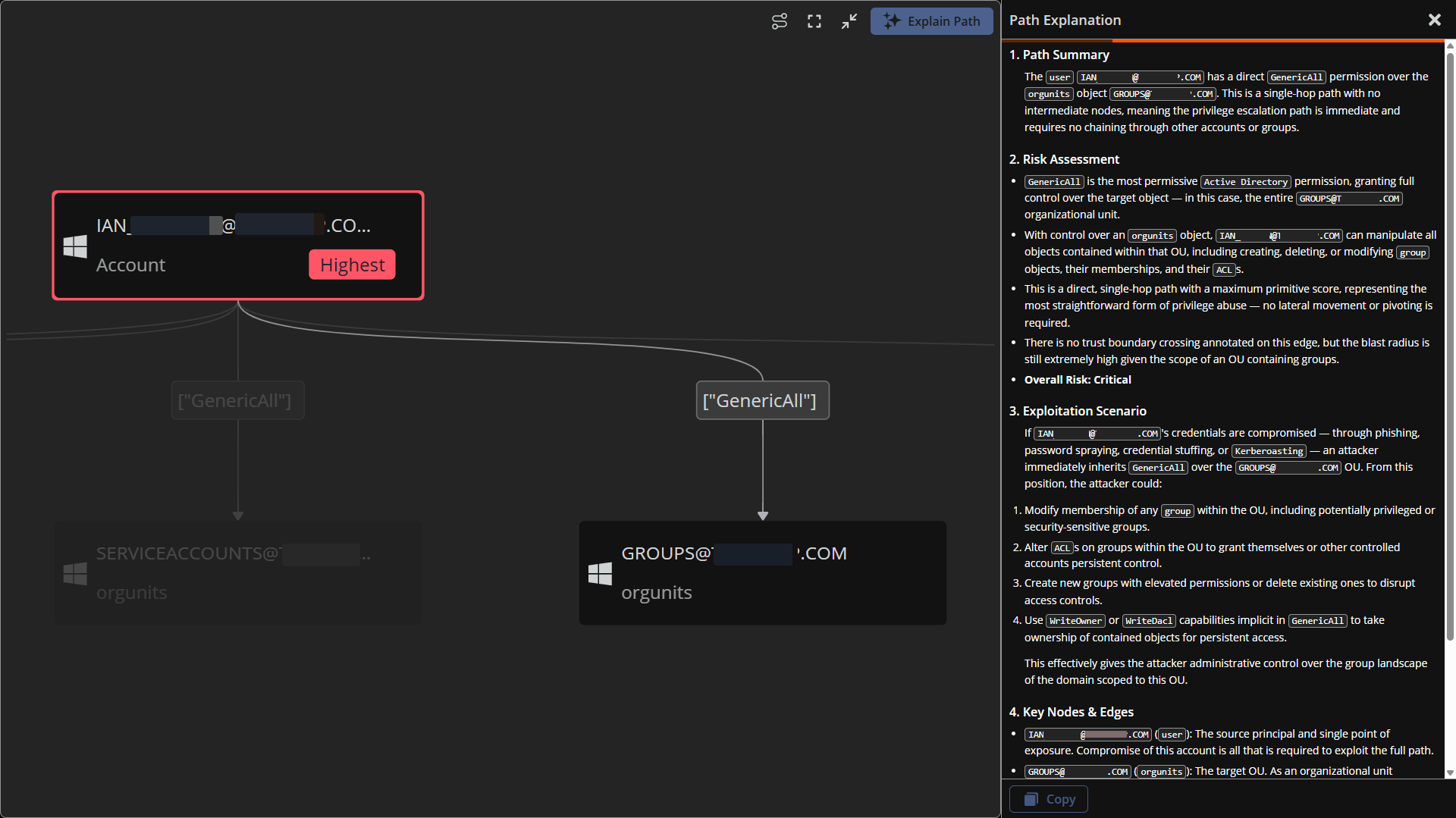The height and width of the screenshot is (818, 1456).
Task: Click the '2. Risk Assessment' heading
Action: [1064, 159]
